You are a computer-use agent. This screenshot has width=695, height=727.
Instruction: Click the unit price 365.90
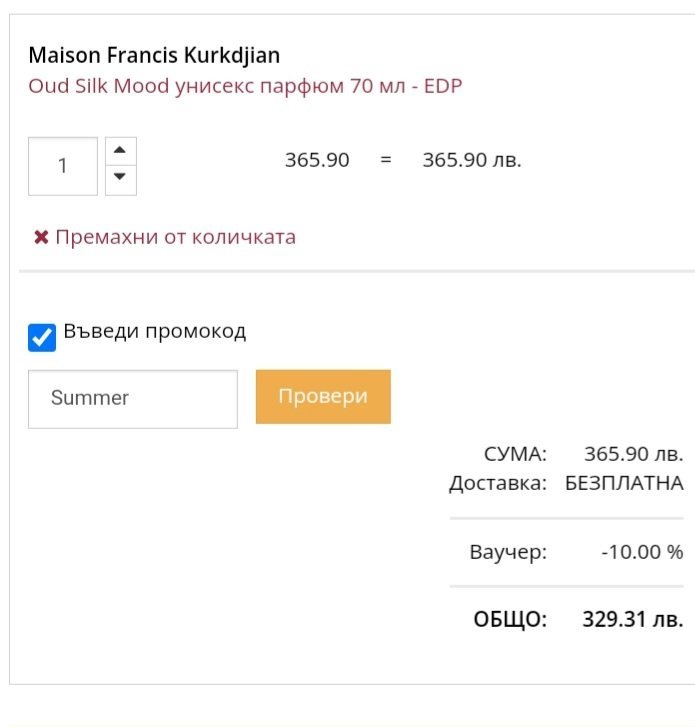(x=317, y=160)
